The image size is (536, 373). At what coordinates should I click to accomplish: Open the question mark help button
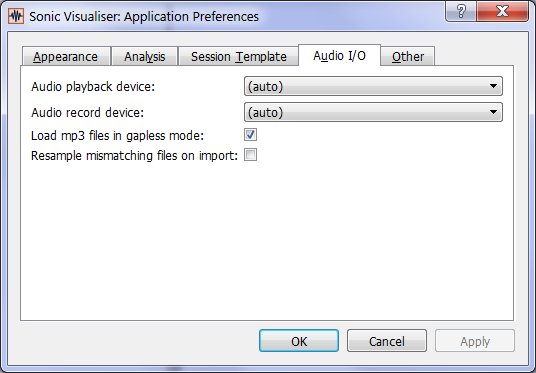click(461, 12)
